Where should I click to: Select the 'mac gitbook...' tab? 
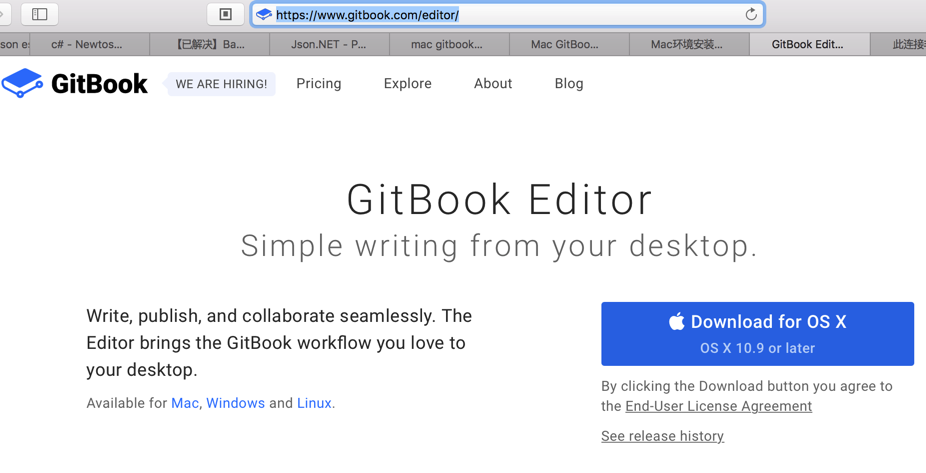pos(447,44)
